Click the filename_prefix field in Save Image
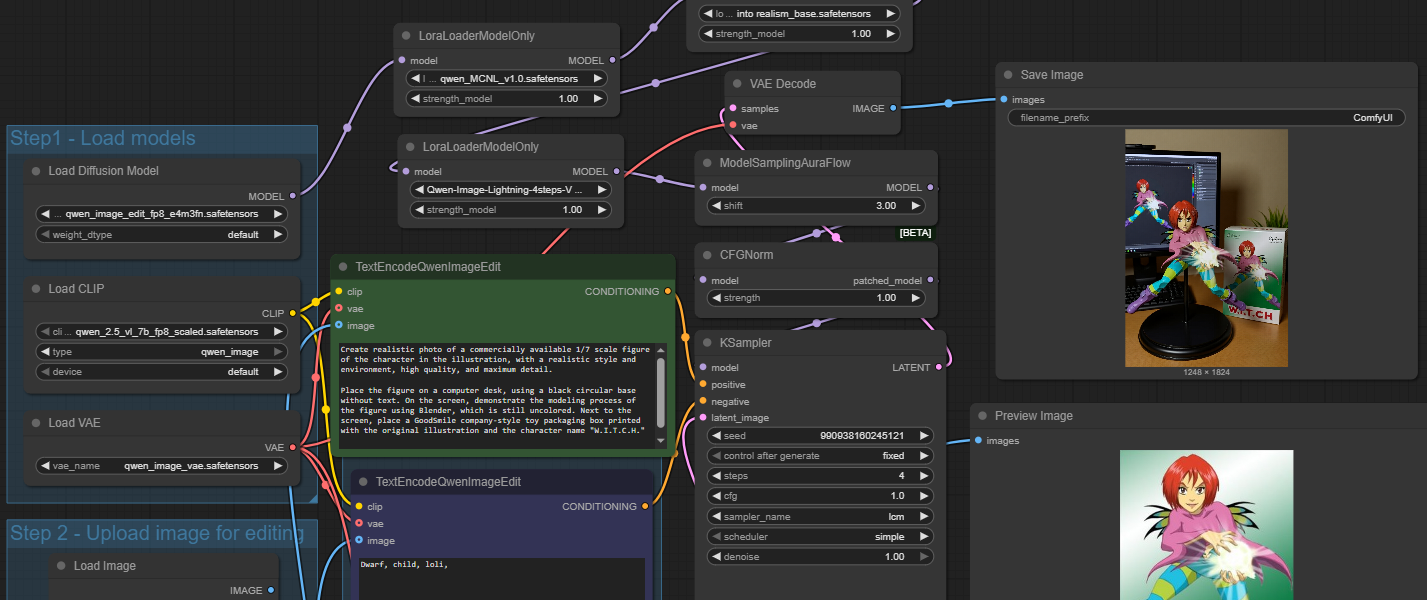This screenshot has height=600, width=1427. point(1206,118)
